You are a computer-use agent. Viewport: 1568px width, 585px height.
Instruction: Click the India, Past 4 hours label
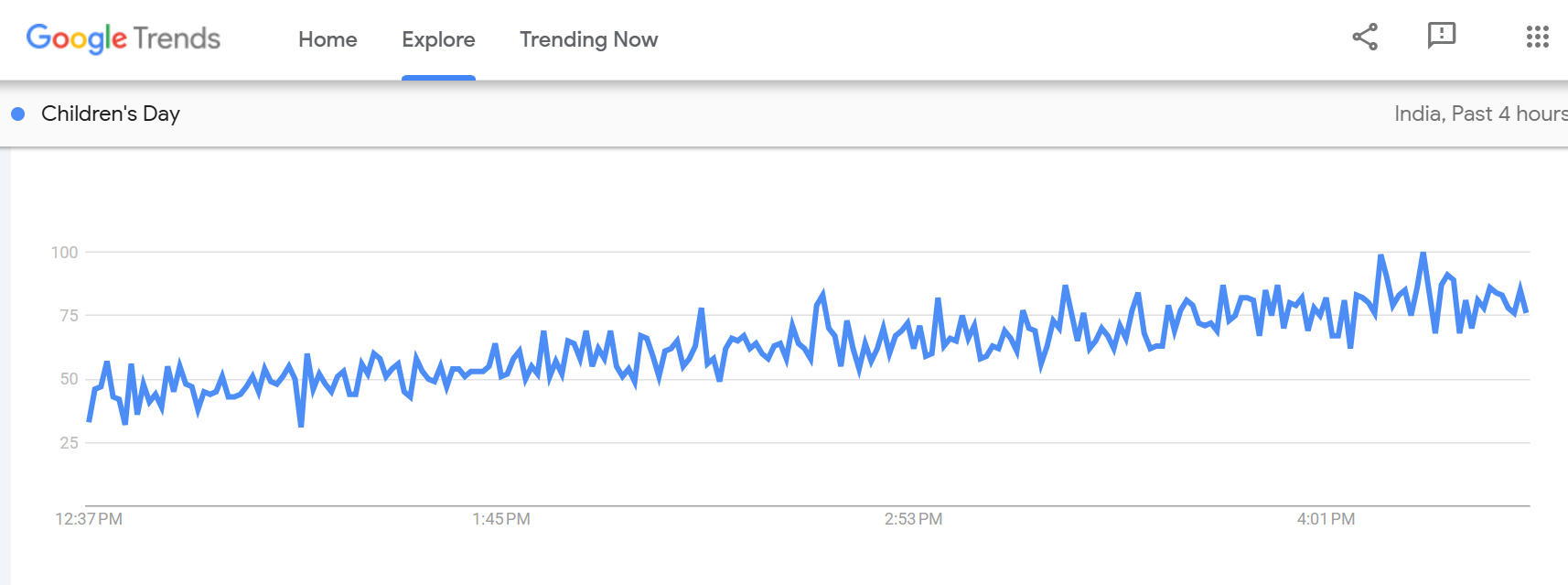(1479, 114)
